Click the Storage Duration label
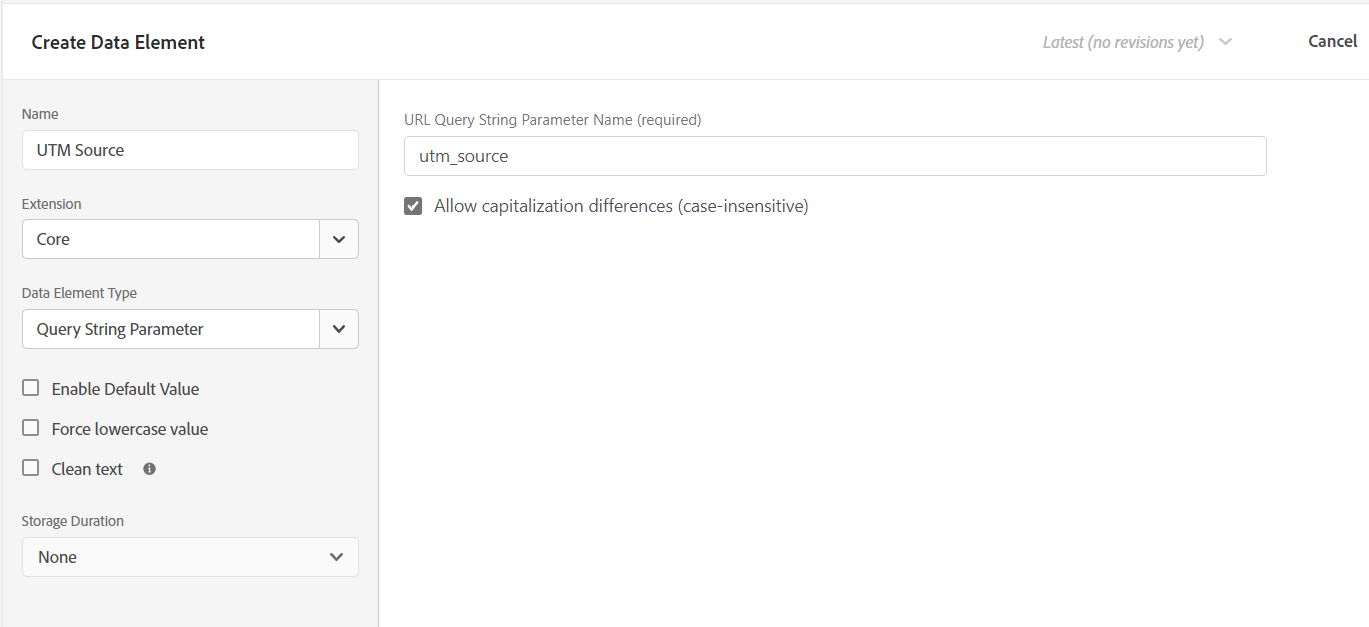Screen dimensions: 1369x627 (x=72, y=521)
